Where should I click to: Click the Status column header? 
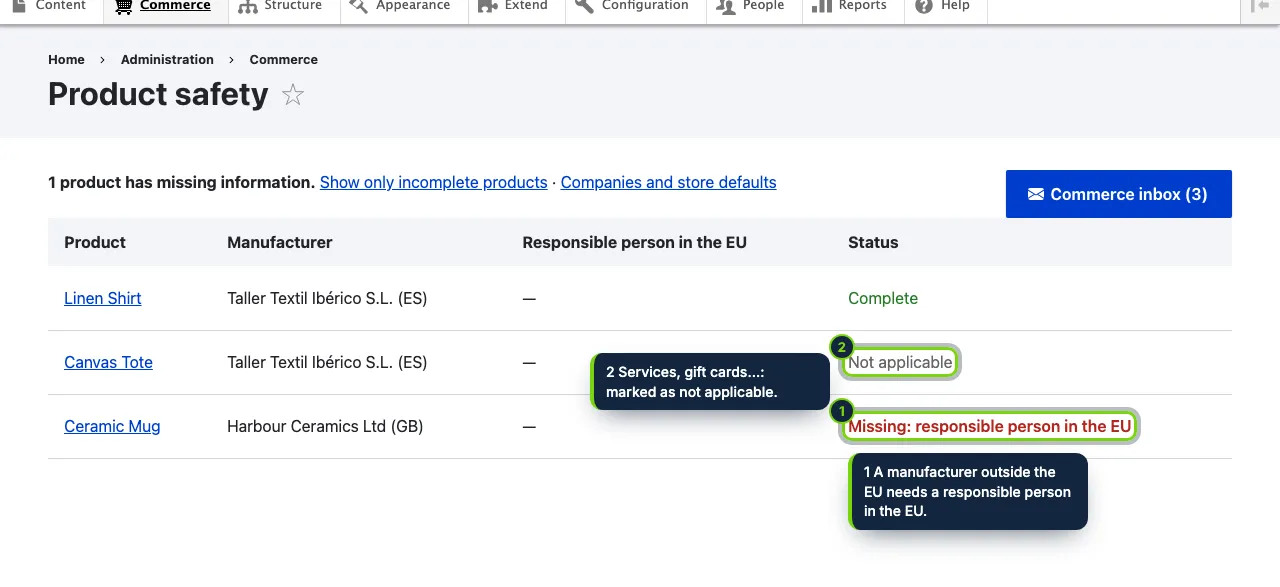[873, 243]
